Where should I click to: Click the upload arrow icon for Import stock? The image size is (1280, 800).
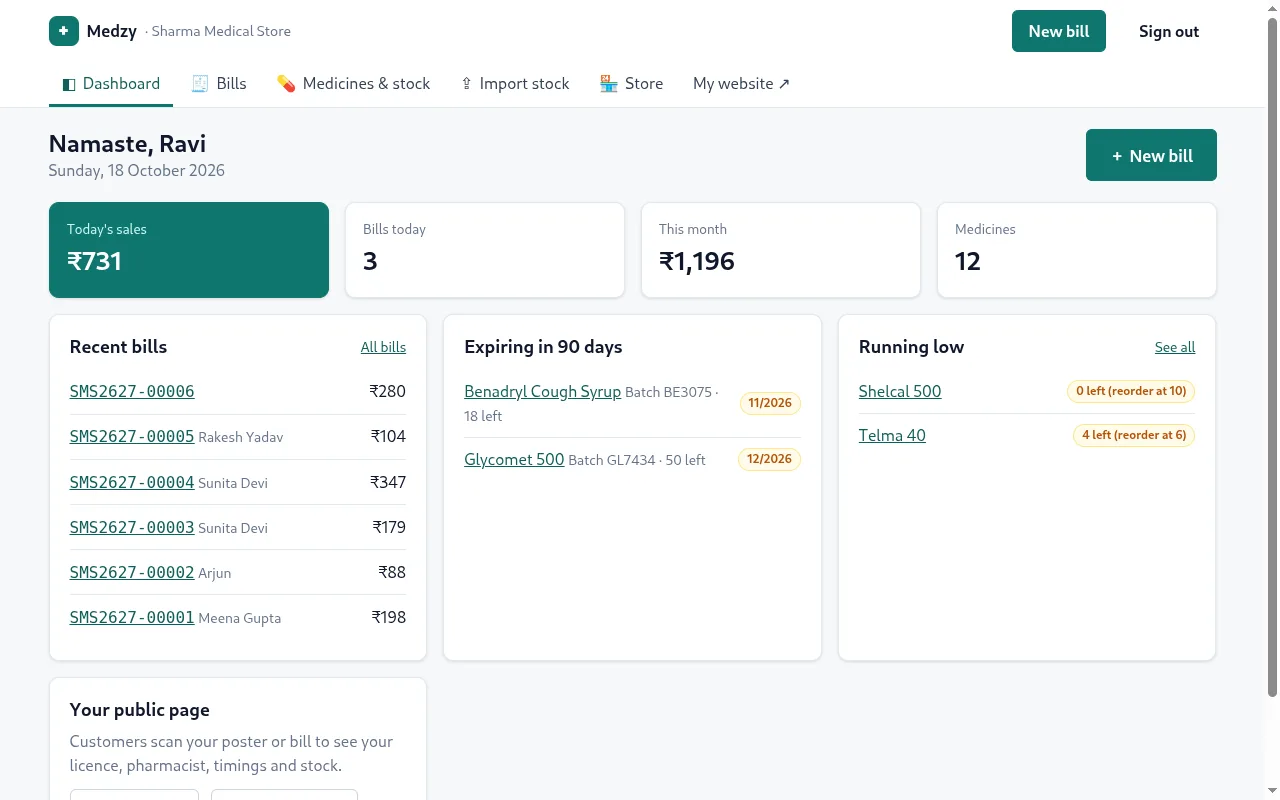(x=466, y=84)
